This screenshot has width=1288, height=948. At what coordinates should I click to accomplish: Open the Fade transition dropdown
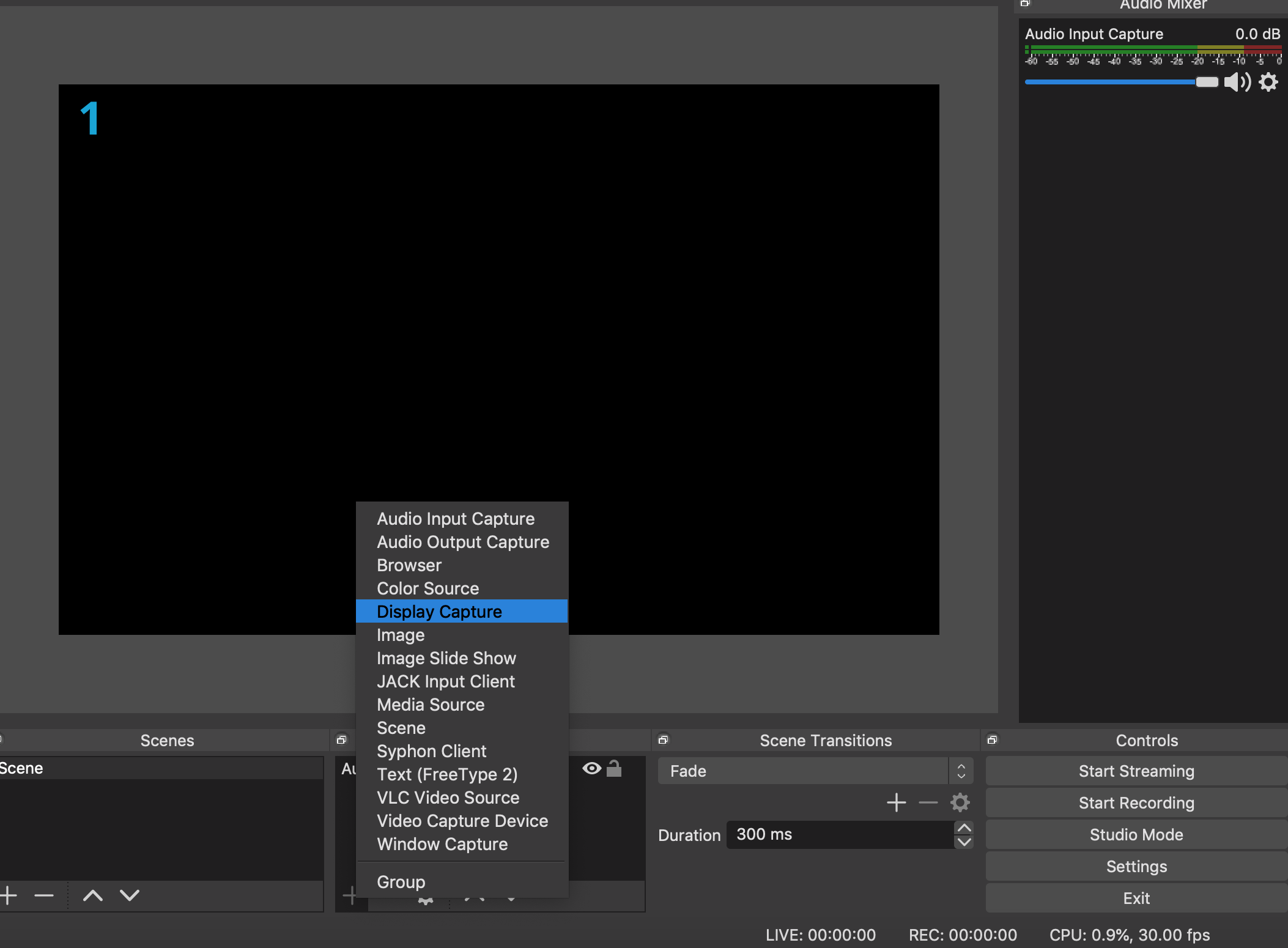[x=815, y=771]
